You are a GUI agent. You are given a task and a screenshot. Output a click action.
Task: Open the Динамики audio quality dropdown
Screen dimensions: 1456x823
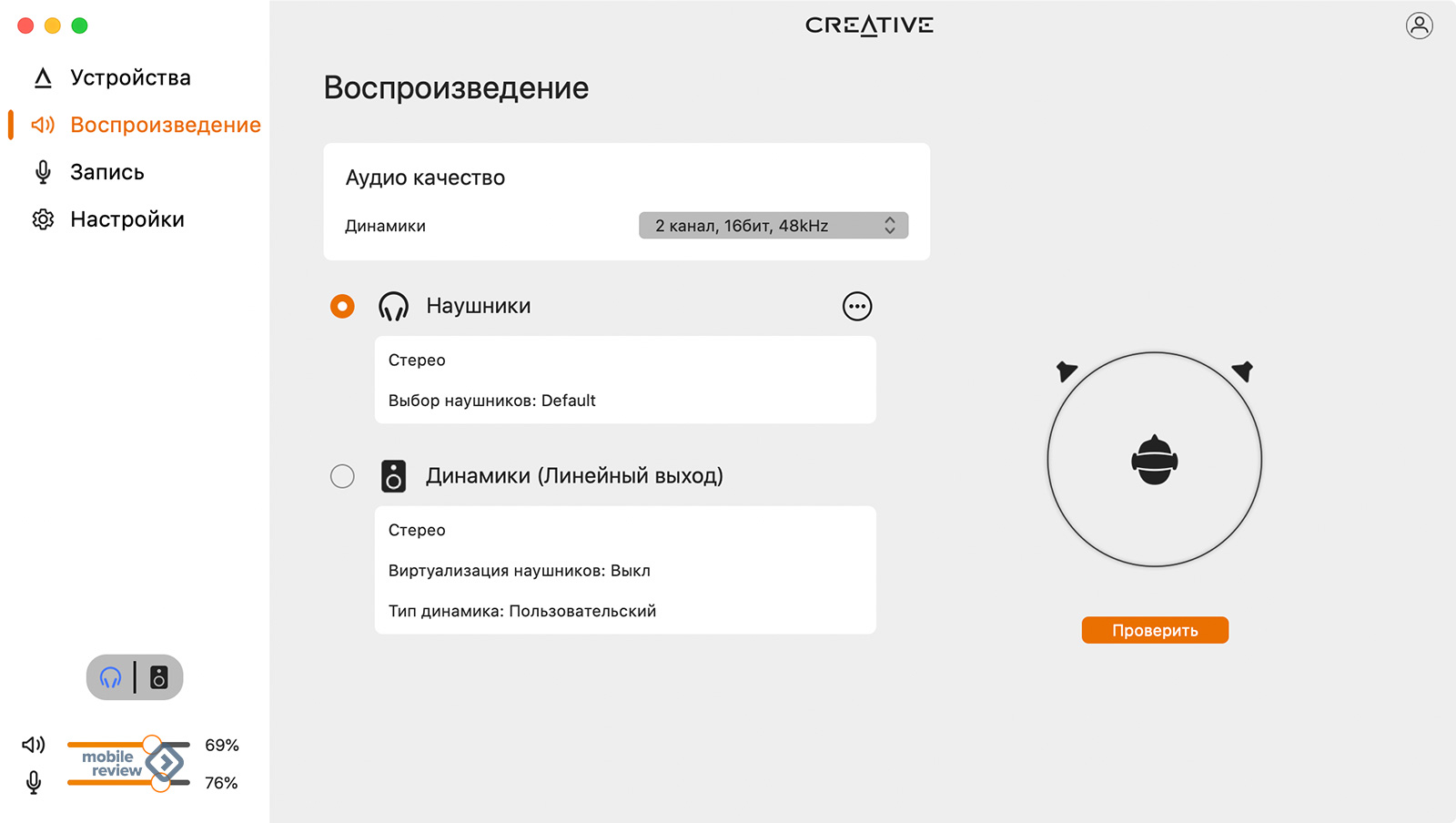(773, 226)
